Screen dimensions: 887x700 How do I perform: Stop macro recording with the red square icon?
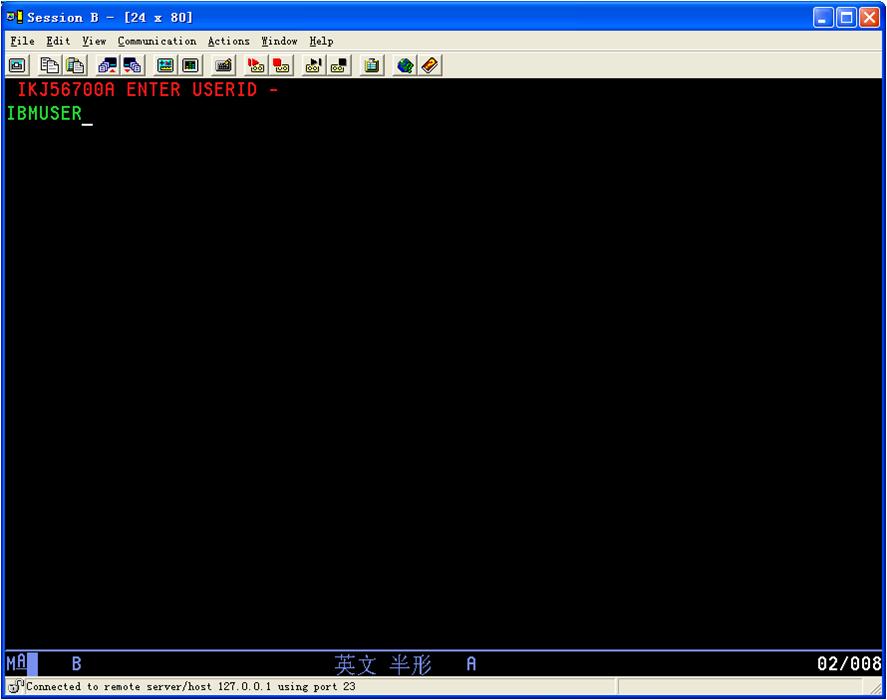(x=281, y=66)
